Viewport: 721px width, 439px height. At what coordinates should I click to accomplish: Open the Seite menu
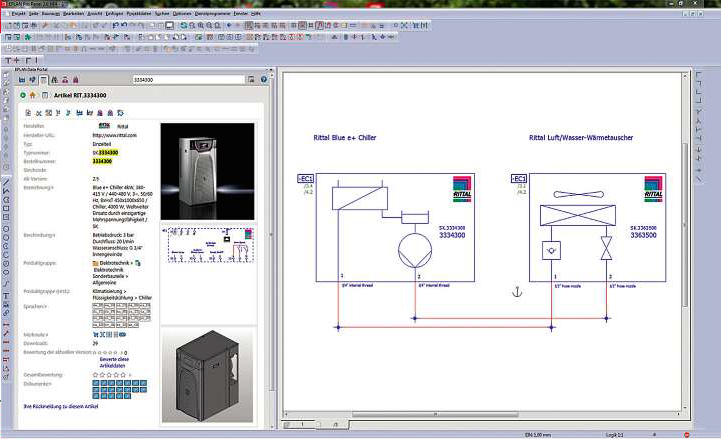[34, 14]
